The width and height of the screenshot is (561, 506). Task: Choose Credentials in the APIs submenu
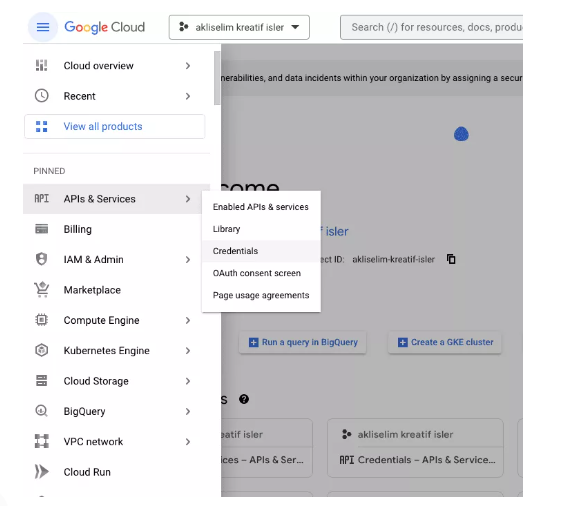tap(261, 251)
